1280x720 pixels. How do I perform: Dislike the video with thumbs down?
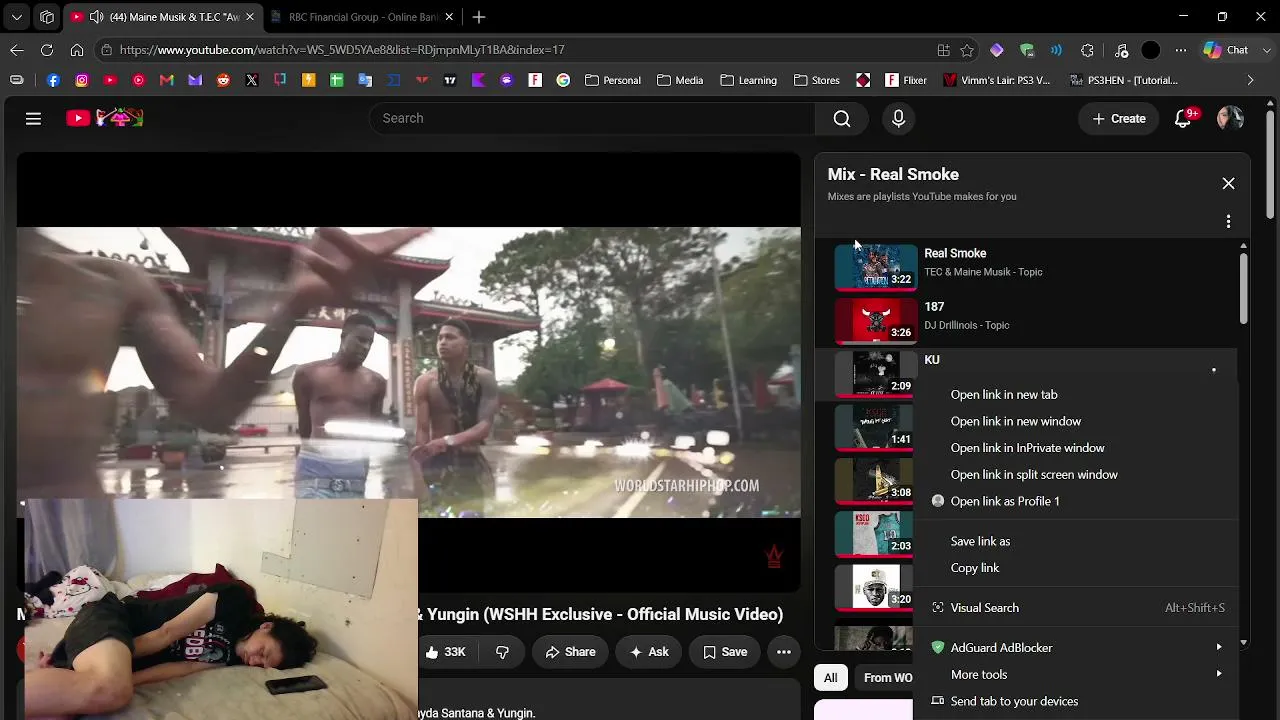(x=502, y=652)
